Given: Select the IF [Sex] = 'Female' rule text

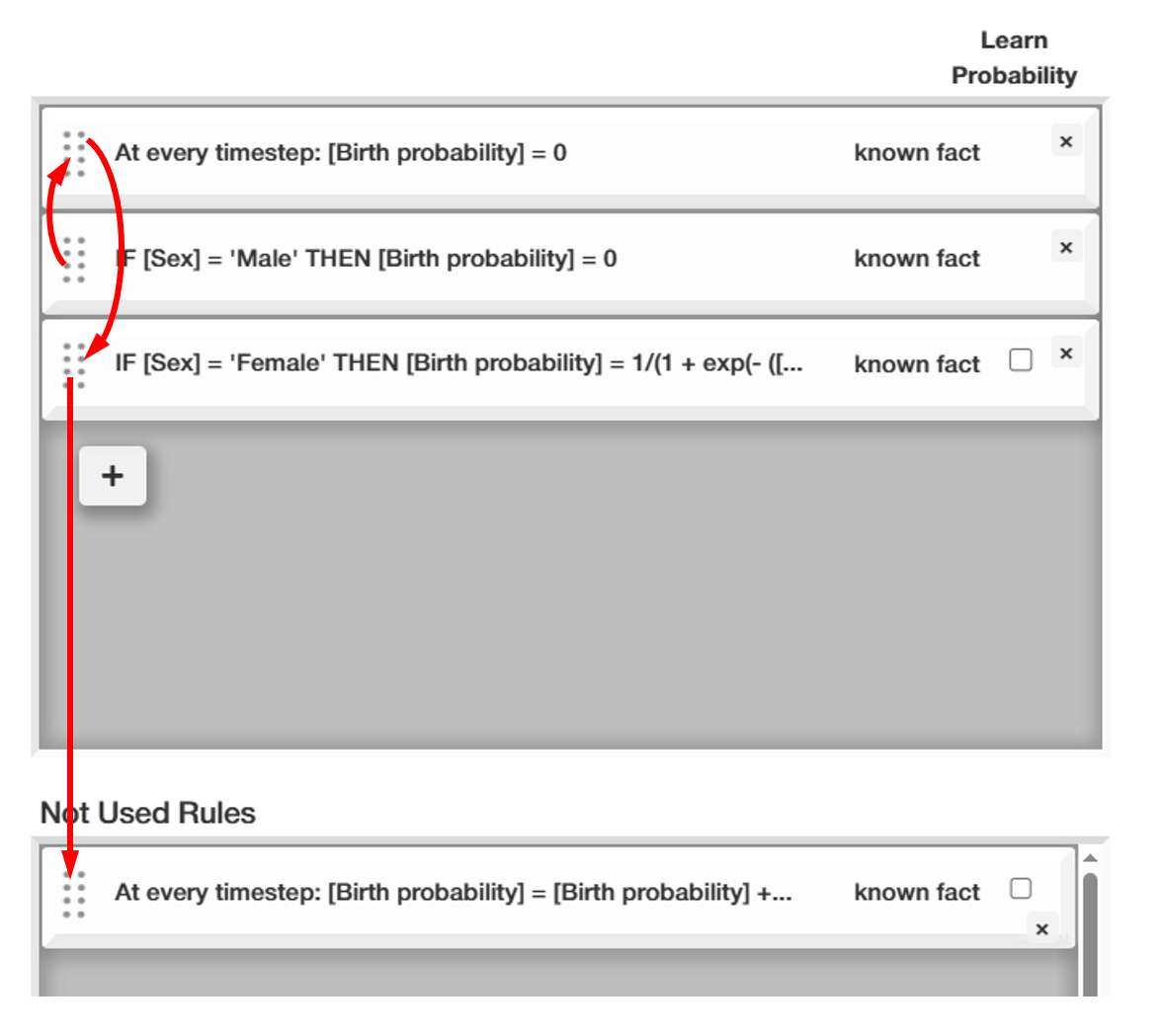Looking at the screenshot, I should point(458,363).
